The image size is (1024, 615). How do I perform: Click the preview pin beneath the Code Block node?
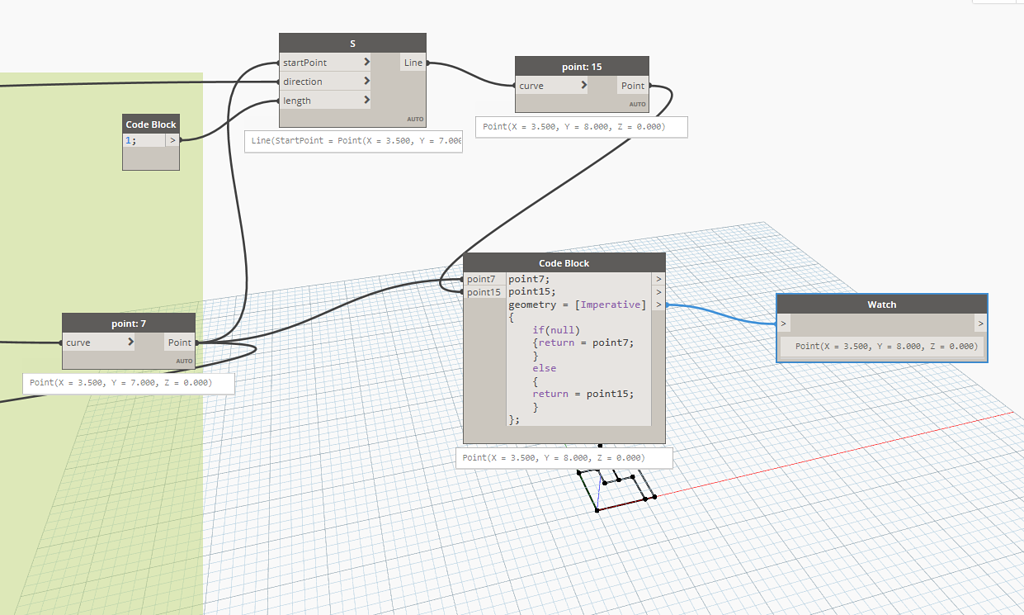[x=598, y=446]
